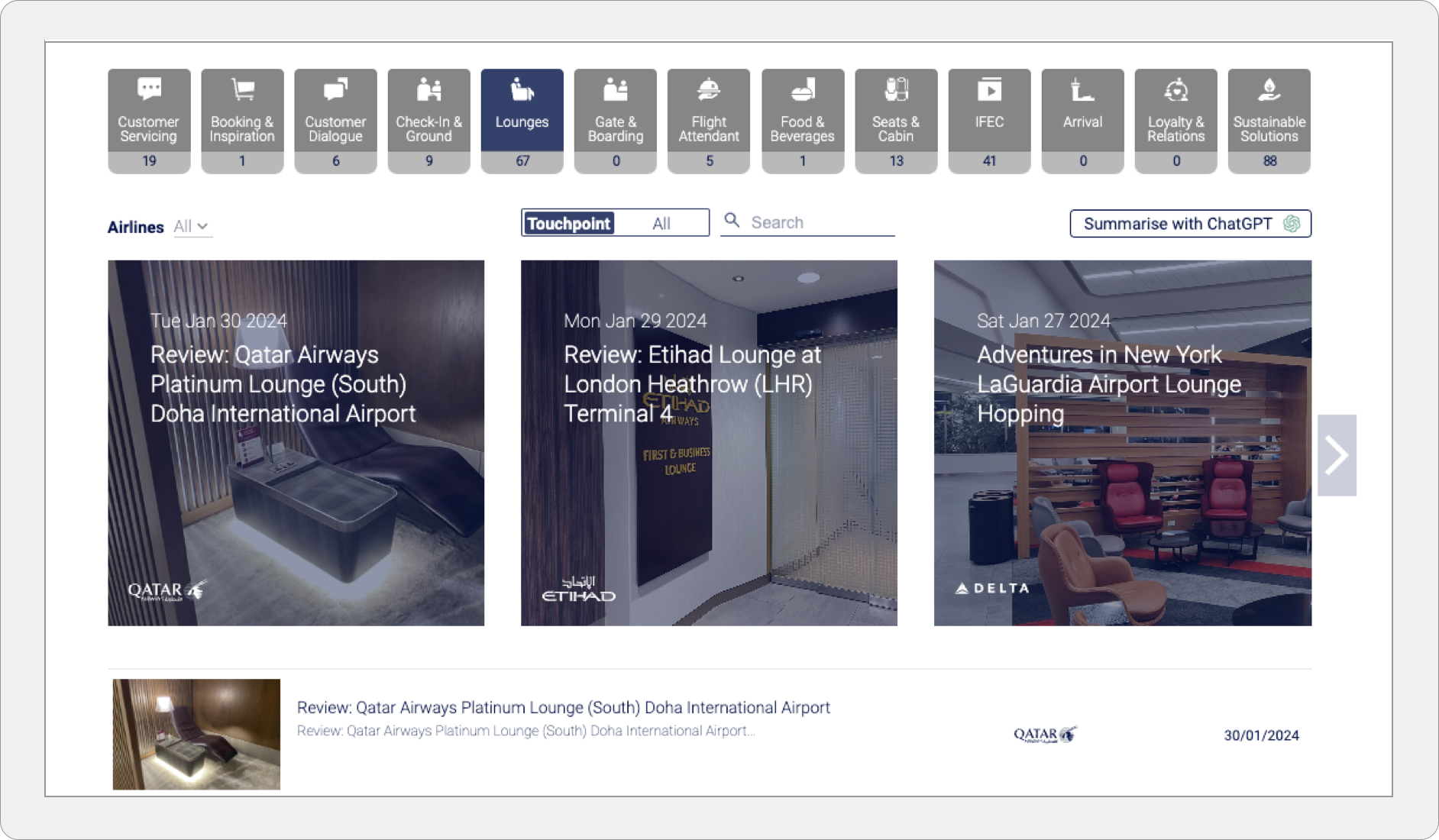Image resolution: width=1439 pixels, height=840 pixels.
Task: Switch filter to All
Action: coord(661,223)
